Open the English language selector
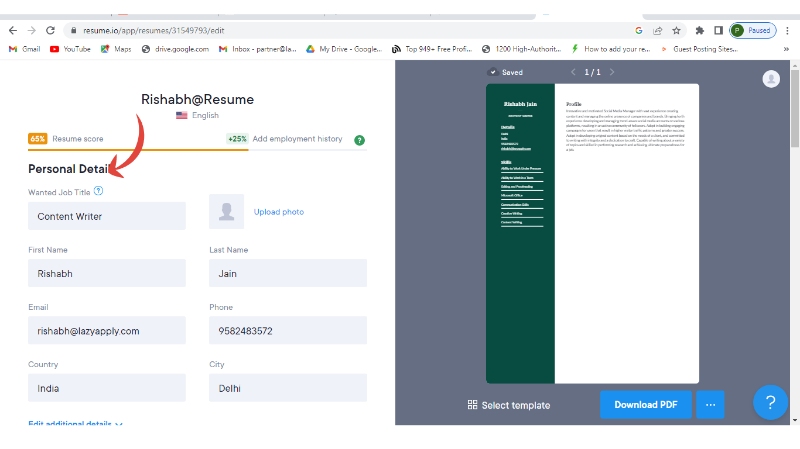This screenshot has width=800, height=449. pos(197,116)
